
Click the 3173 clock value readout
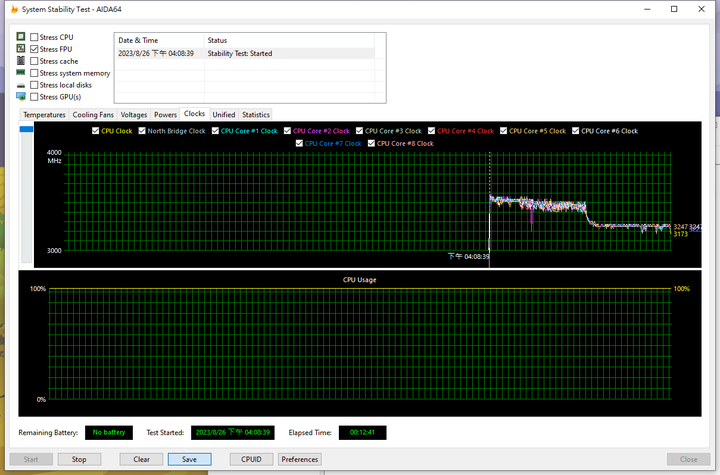681,234
